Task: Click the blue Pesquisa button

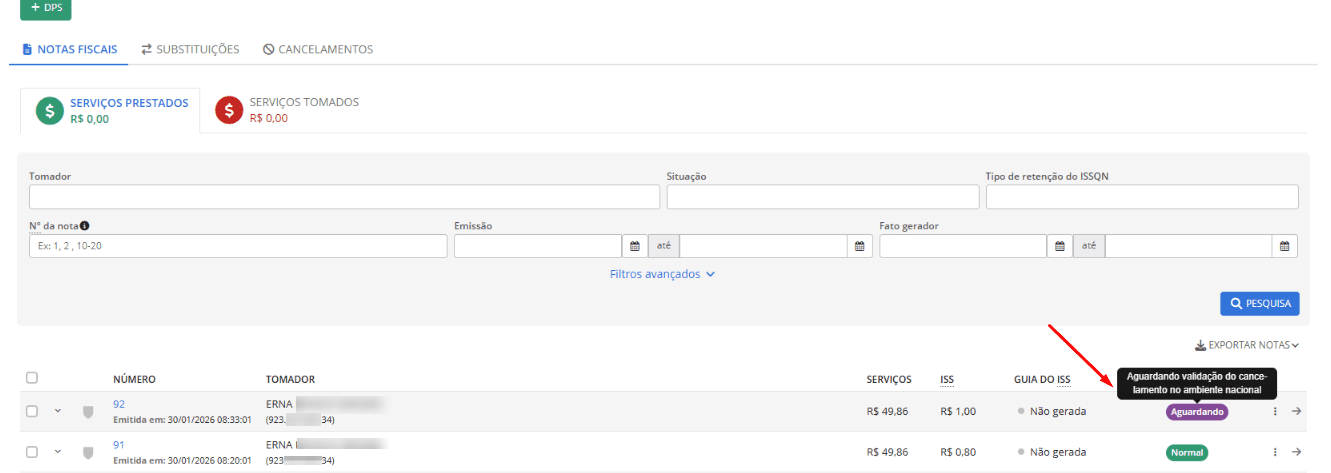Action: coord(1258,304)
